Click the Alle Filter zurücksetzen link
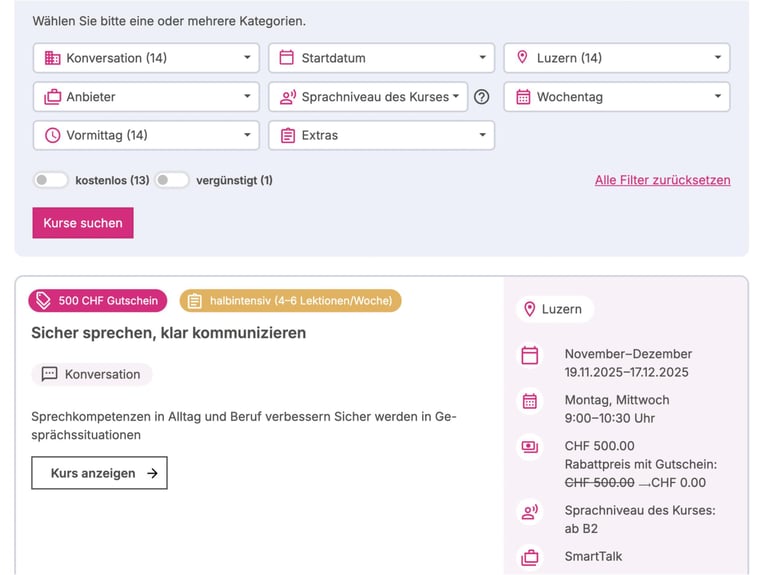Viewport: 767px width, 575px height. [662, 180]
